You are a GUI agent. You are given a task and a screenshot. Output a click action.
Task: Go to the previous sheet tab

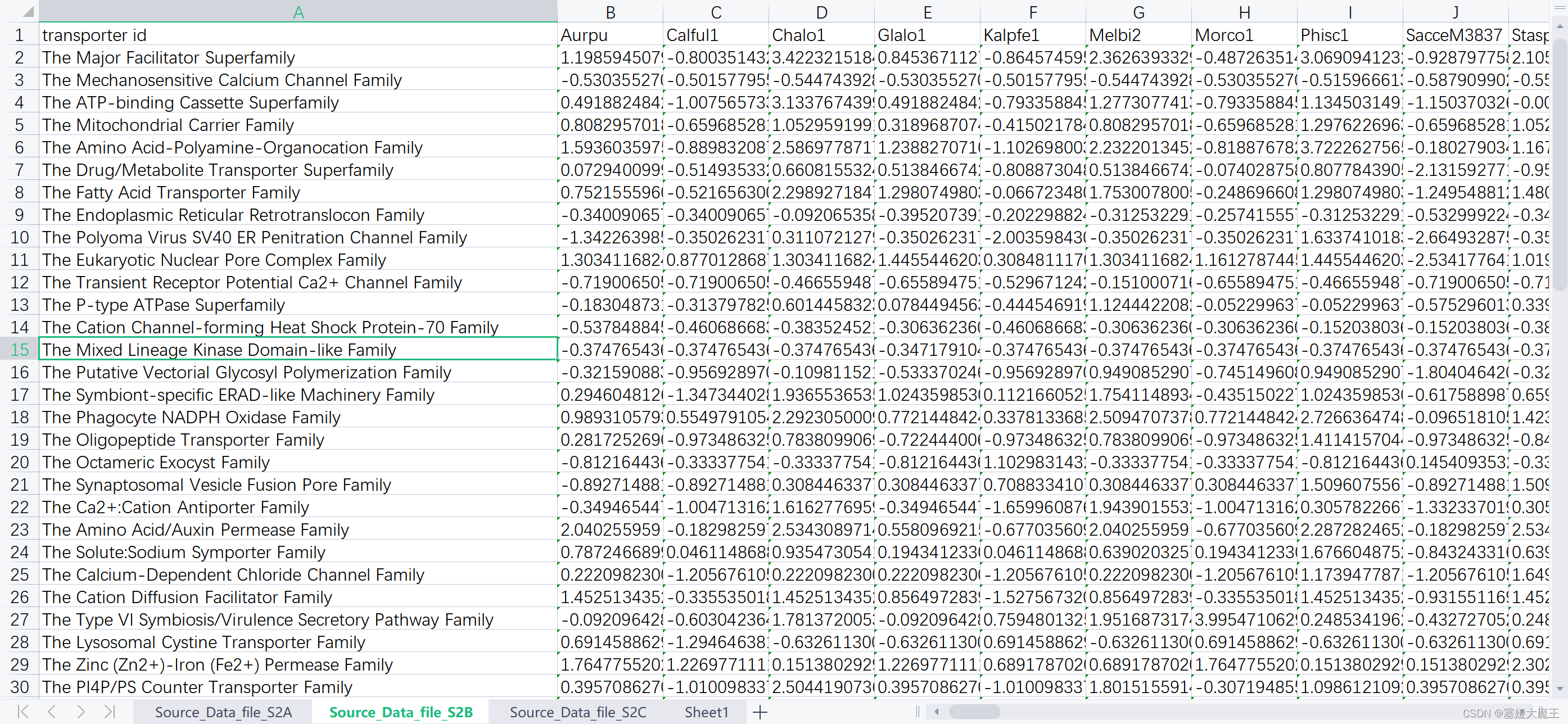coord(52,711)
